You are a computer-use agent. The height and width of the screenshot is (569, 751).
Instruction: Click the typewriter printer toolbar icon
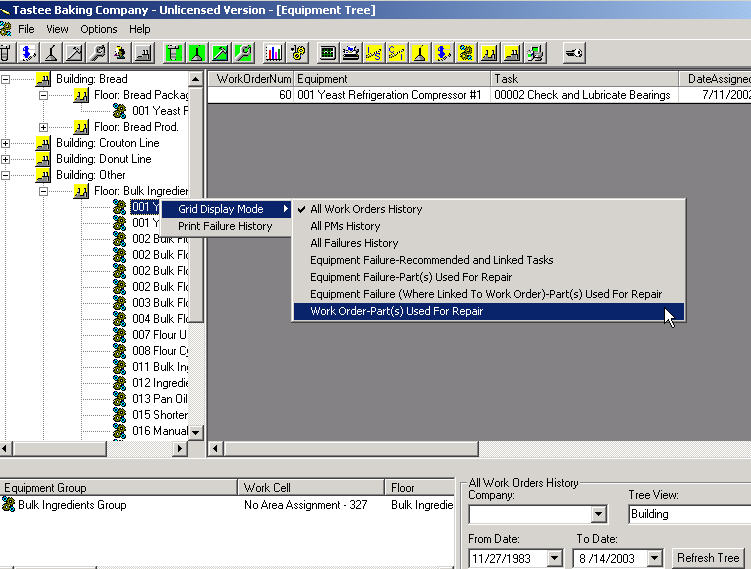351,53
